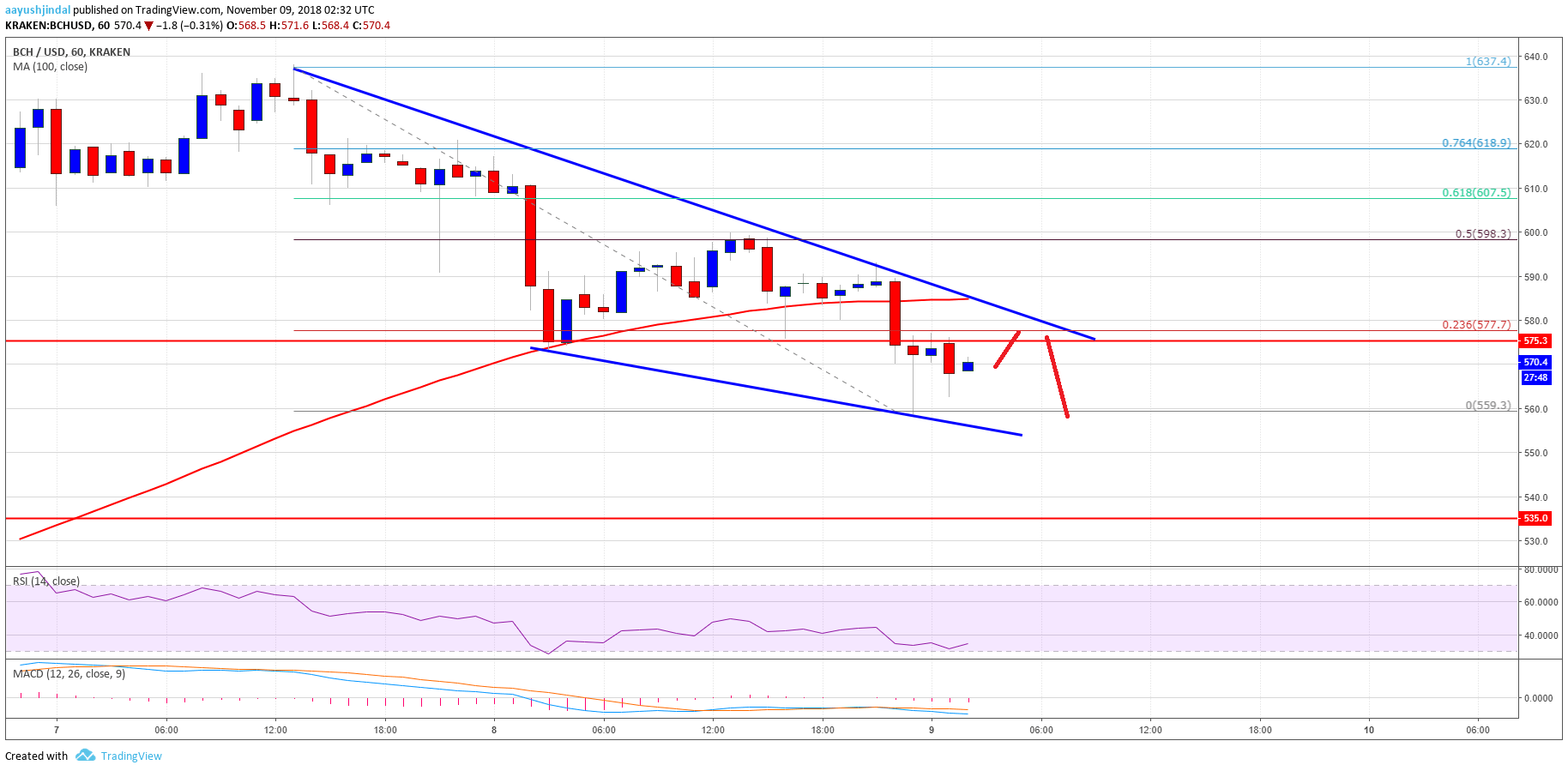The width and height of the screenshot is (1568, 771).
Task: Click the 640.0 price axis tick
Action: (1535, 57)
